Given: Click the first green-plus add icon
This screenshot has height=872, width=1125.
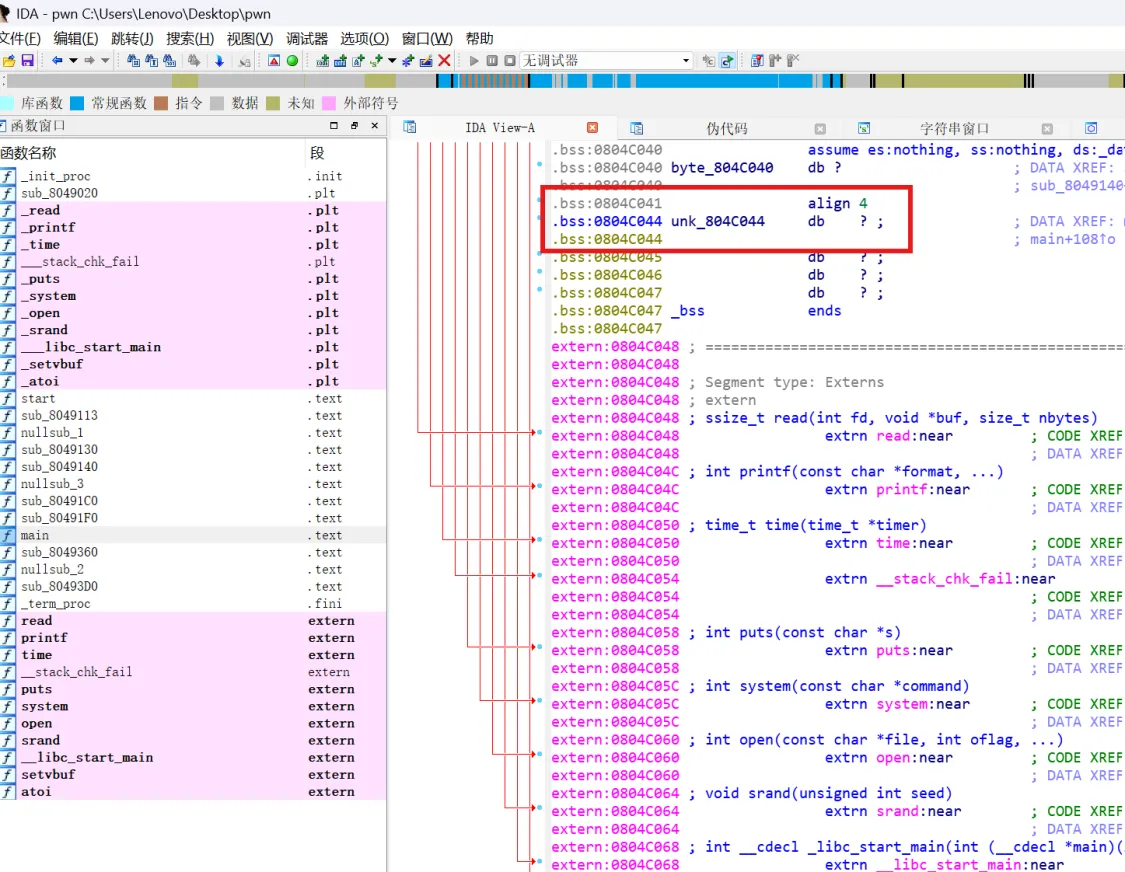Looking at the screenshot, I should point(323,61).
